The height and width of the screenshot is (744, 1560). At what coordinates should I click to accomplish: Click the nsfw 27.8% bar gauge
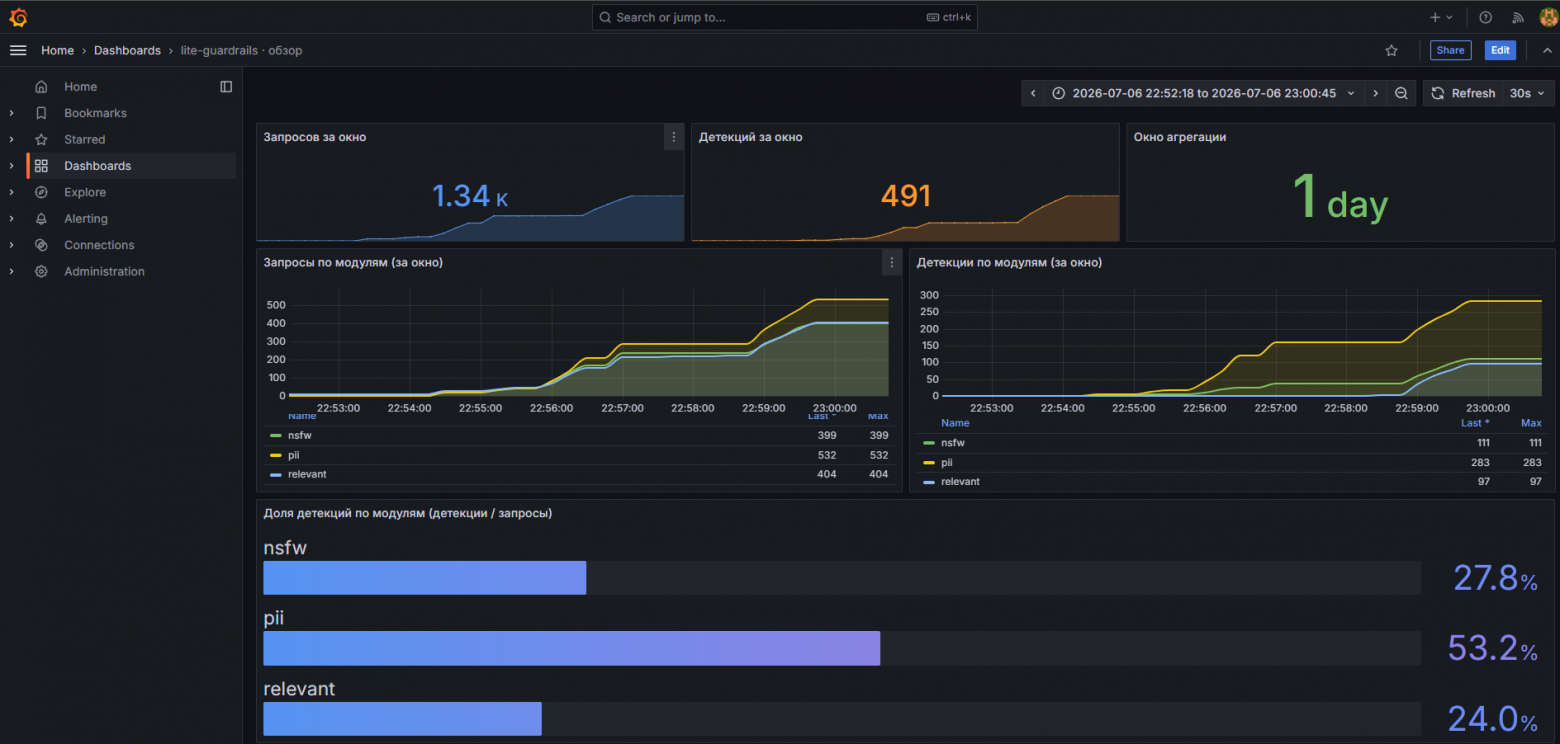(x=842, y=578)
